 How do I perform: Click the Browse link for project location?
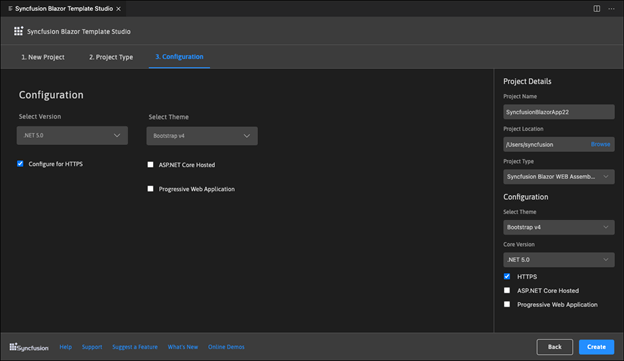click(600, 144)
